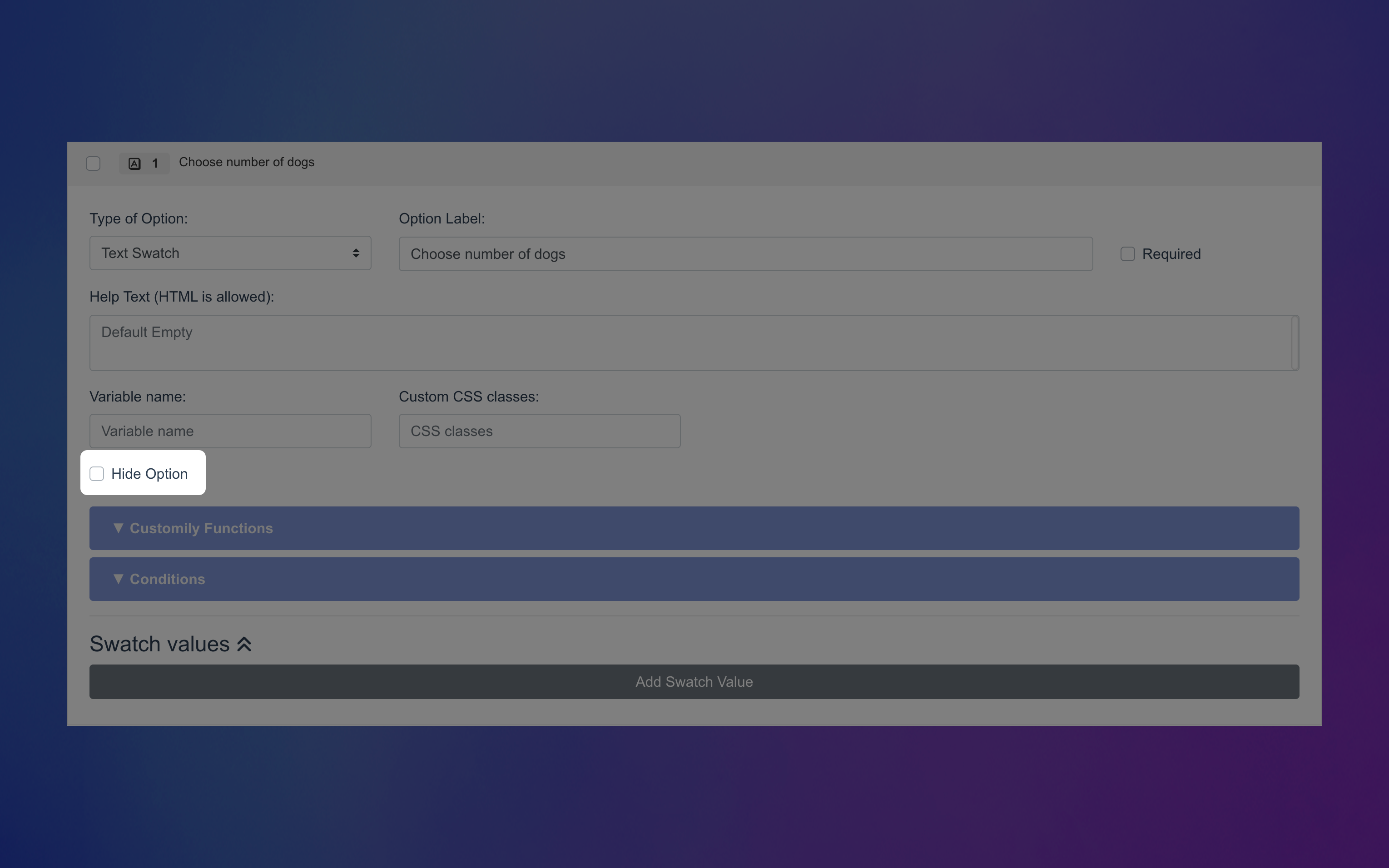Viewport: 1389px width, 868px height.
Task: Click the up-down arrows on Text Swatch select
Action: pyautogui.click(x=356, y=253)
